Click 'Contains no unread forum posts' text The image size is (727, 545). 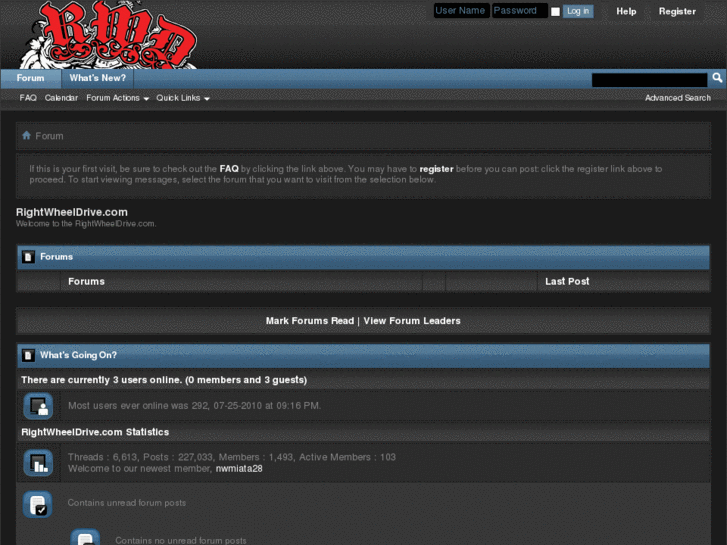181,540
